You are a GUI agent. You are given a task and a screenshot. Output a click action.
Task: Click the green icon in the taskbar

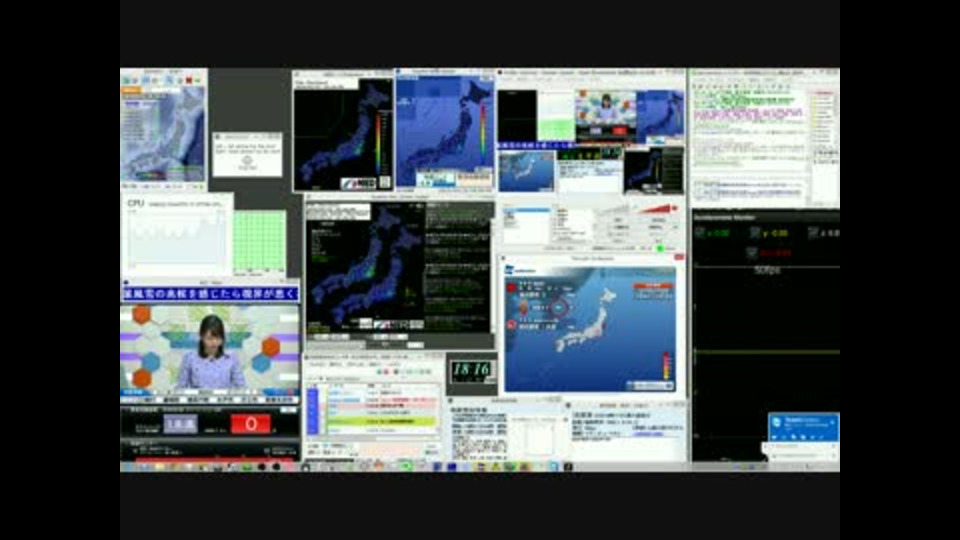pos(406,466)
